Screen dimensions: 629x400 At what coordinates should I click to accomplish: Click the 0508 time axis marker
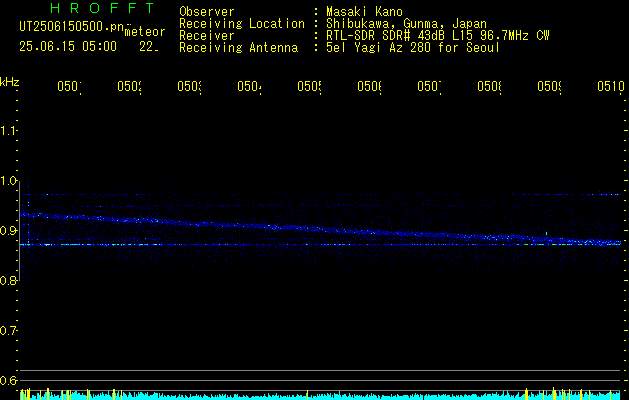[x=489, y=86]
